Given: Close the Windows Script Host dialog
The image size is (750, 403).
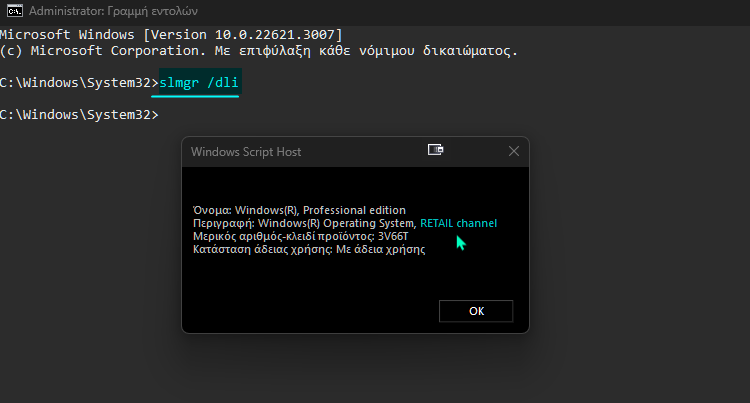Looking at the screenshot, I should point(514,152).
